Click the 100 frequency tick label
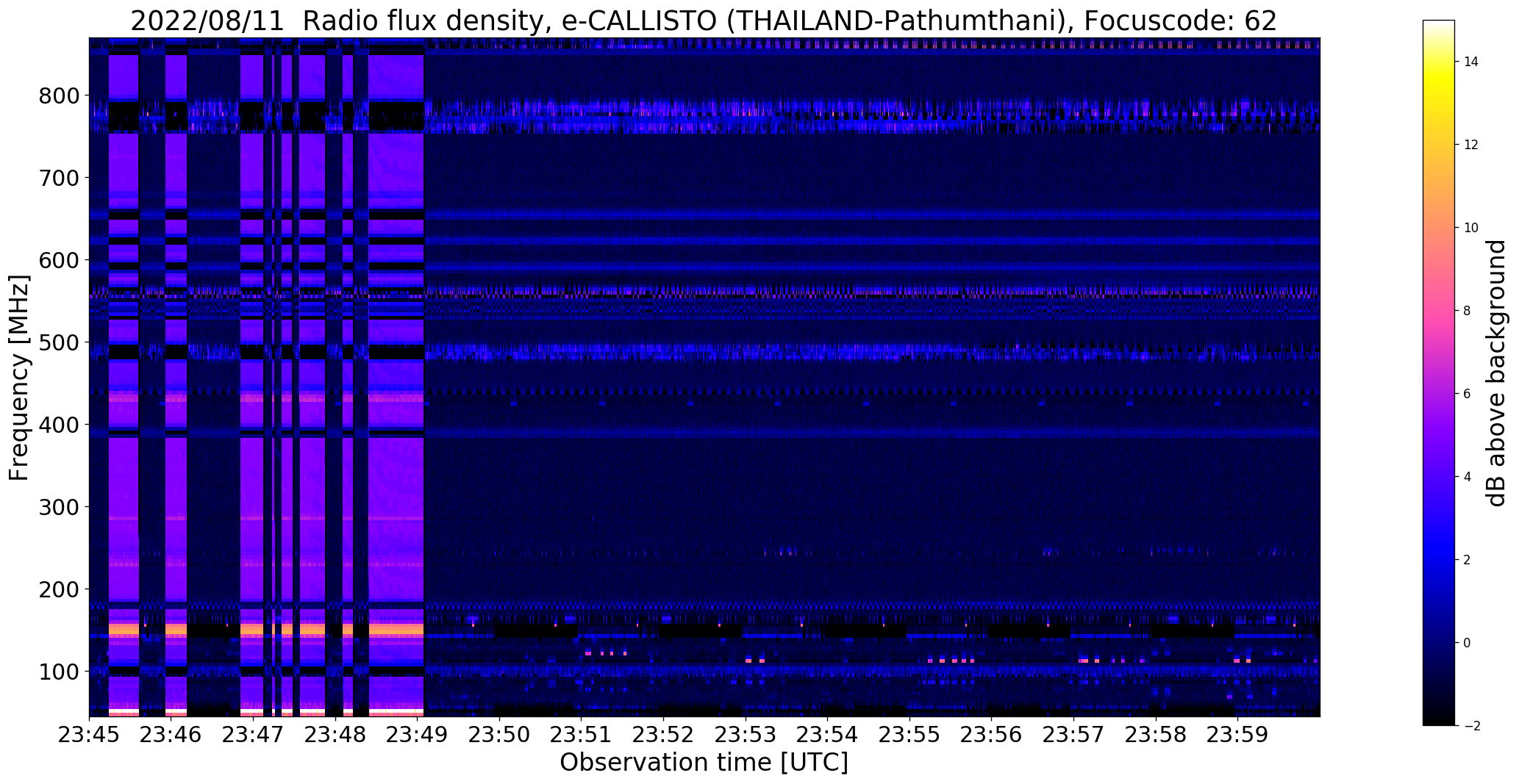The image size is (1519, 784). [x=59, y=672]
